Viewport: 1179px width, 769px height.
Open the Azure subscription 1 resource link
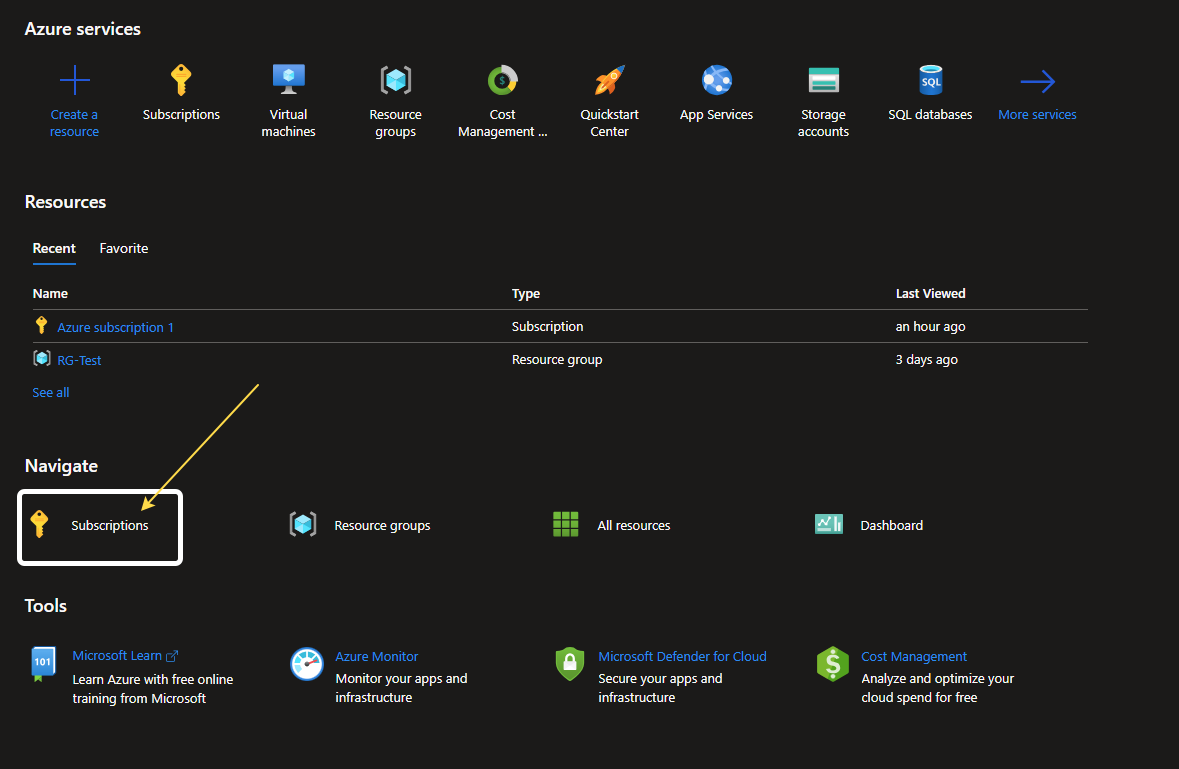pyautogui.click(x=116, y=326)
